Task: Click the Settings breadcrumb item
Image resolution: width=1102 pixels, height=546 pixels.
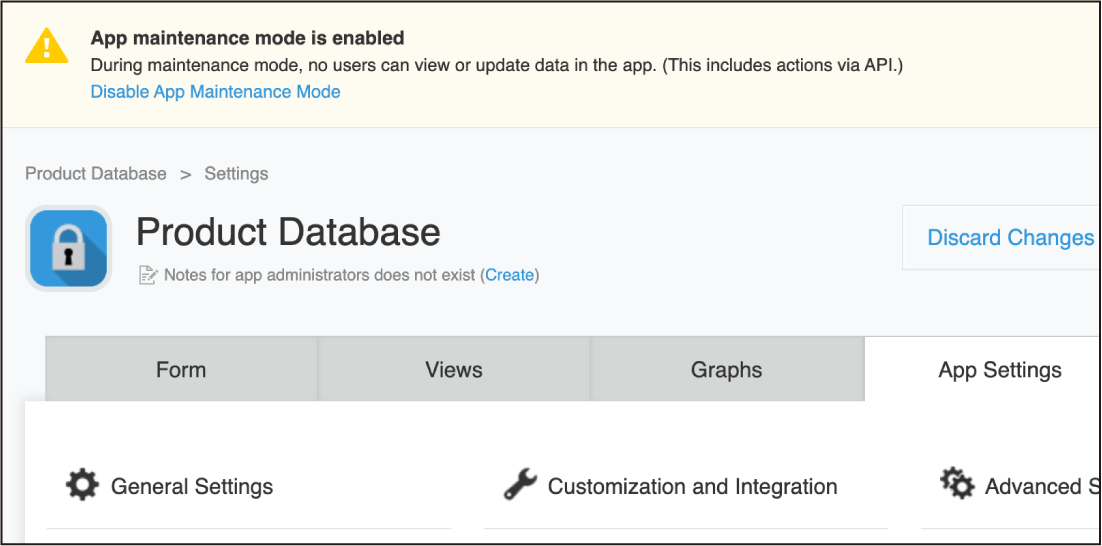Action: (236, 174)
